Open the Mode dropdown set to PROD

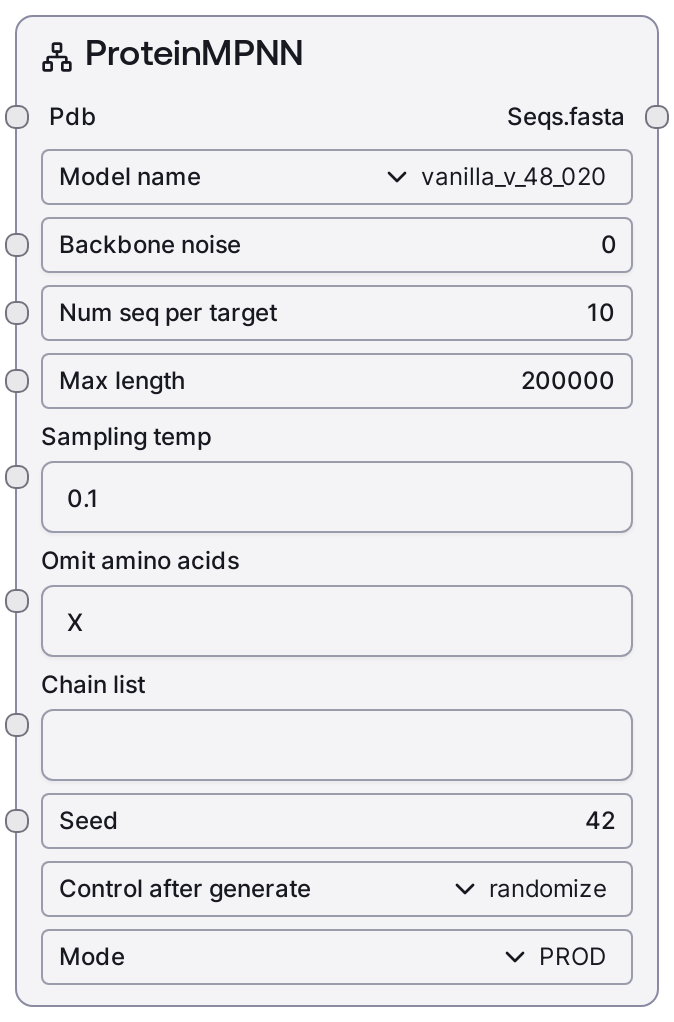point(336,957)
